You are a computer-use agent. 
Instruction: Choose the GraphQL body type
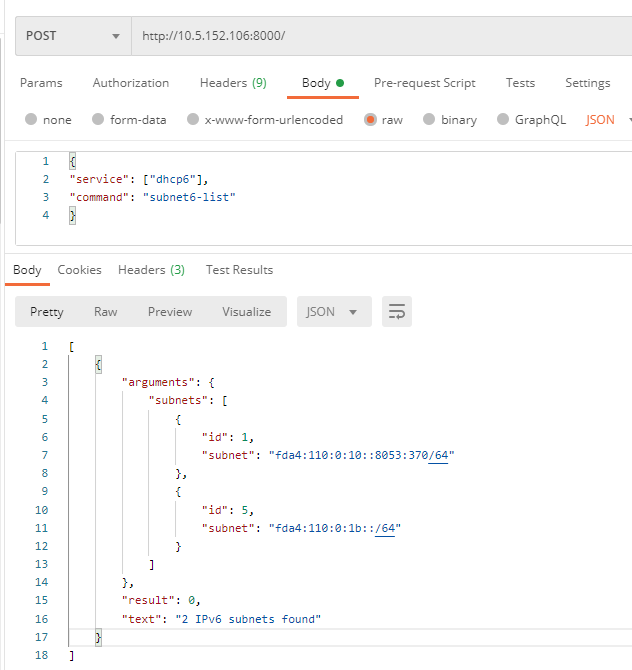pyautogui.click(x=503, y=119)
